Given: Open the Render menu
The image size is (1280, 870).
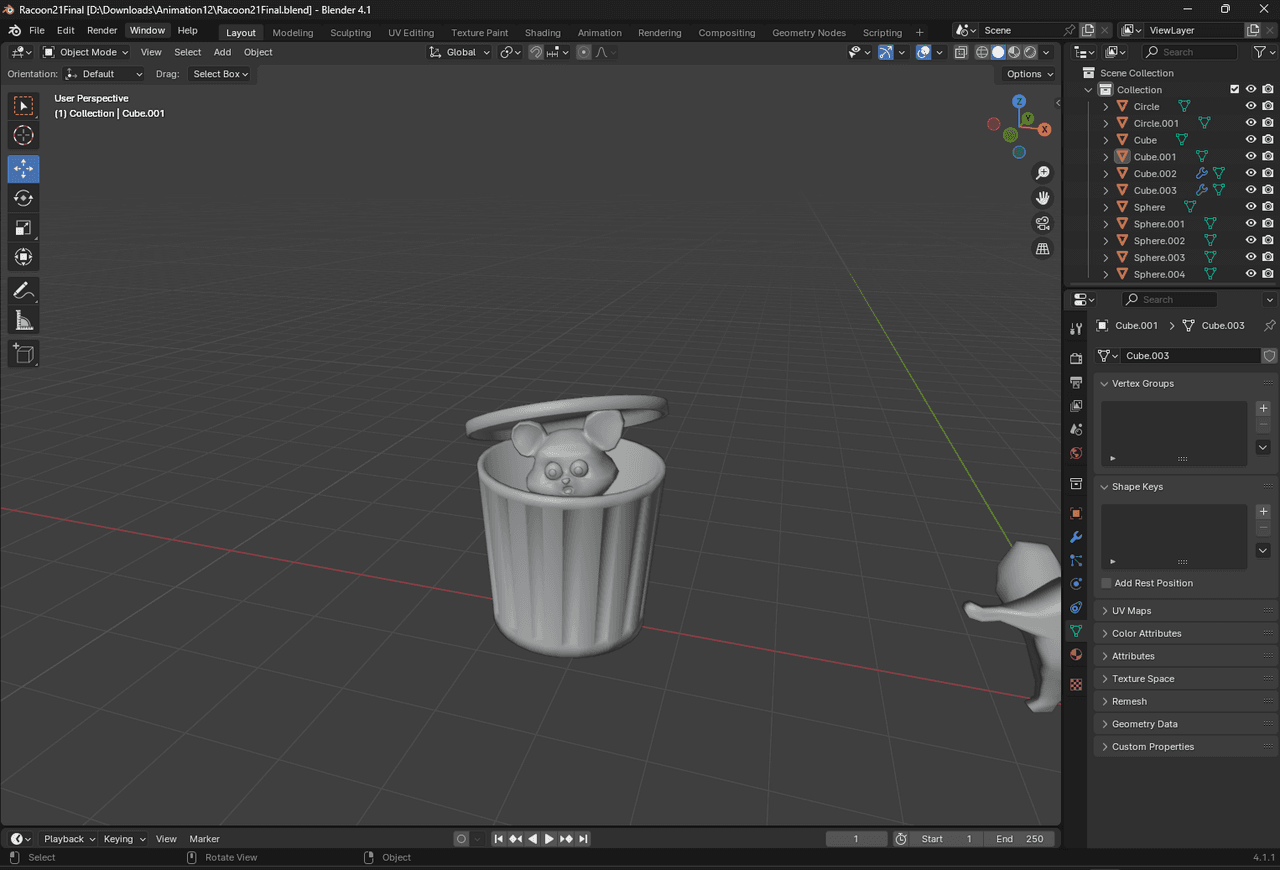Looking at the screenshot, I should [x=102, y=31].
